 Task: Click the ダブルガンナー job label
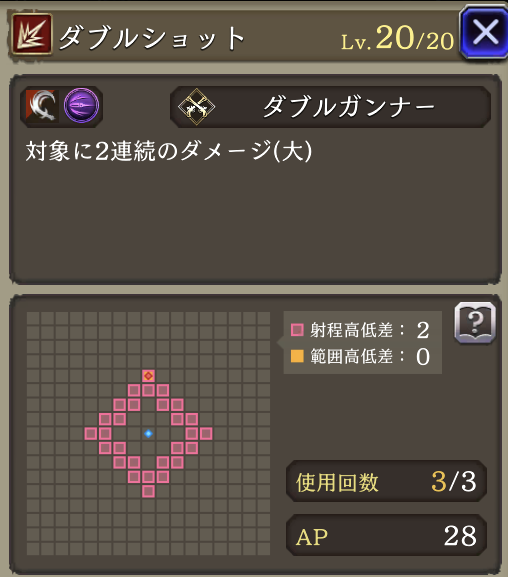[349, 107]
